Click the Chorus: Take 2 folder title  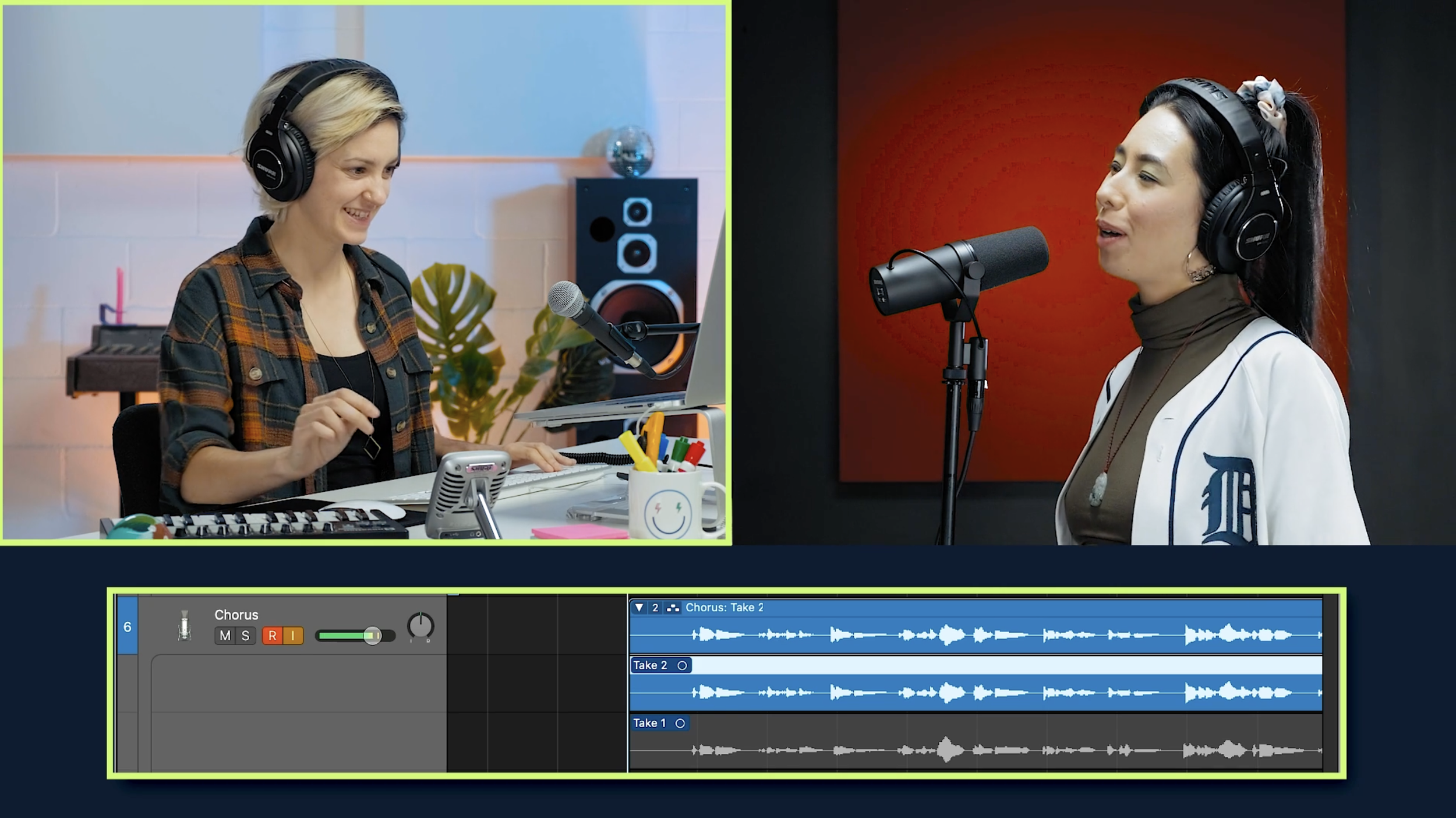(724, 608)
